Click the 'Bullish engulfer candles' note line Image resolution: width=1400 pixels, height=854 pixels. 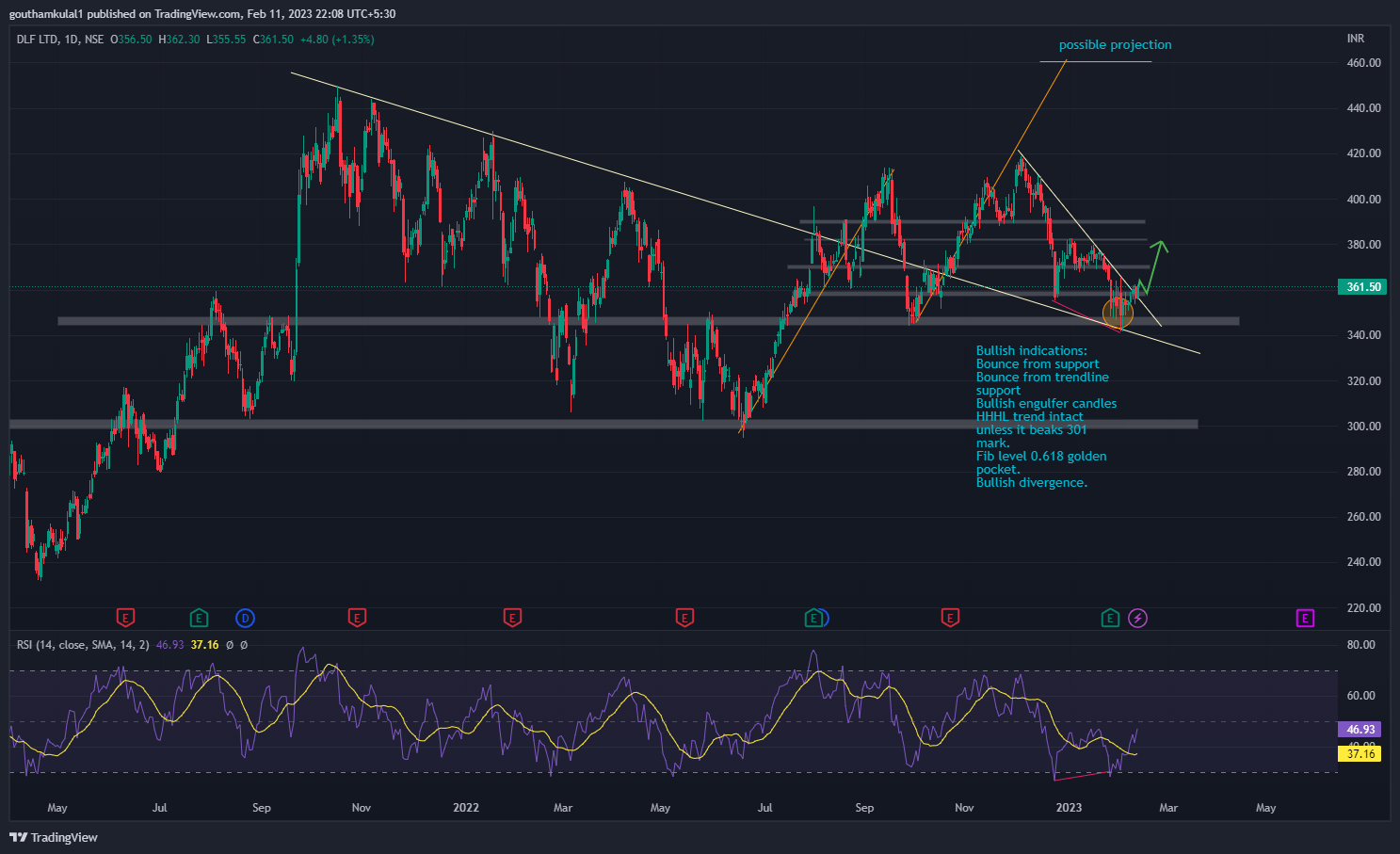coord(1046,404)
